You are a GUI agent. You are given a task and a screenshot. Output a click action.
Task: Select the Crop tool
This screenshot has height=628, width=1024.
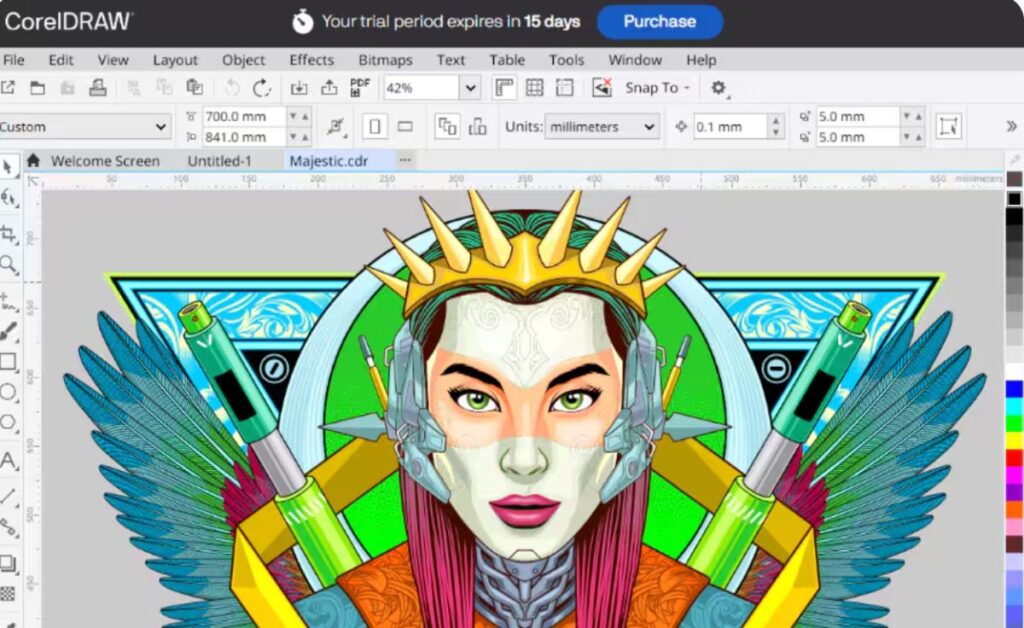8,233
